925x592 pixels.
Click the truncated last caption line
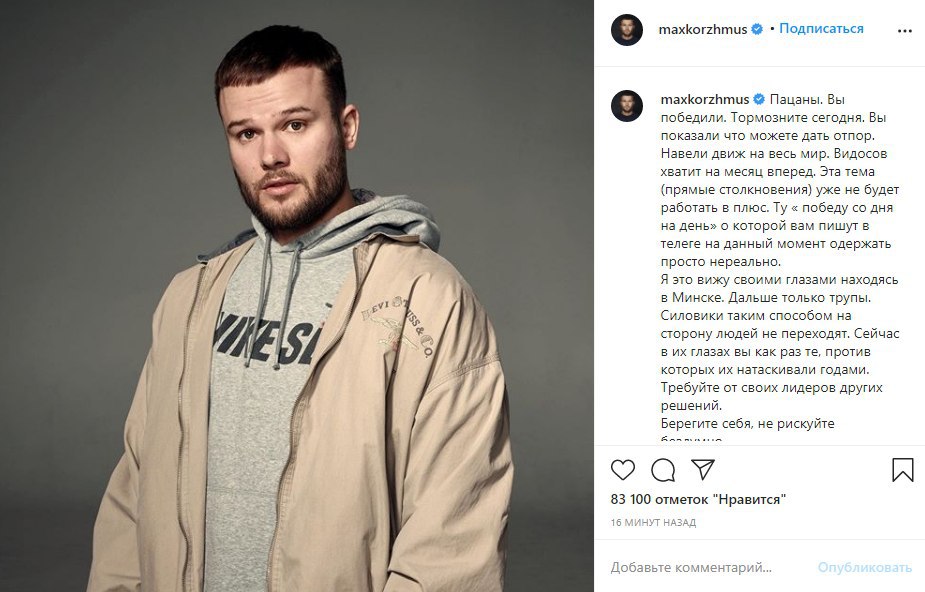(x=691, y=439)
